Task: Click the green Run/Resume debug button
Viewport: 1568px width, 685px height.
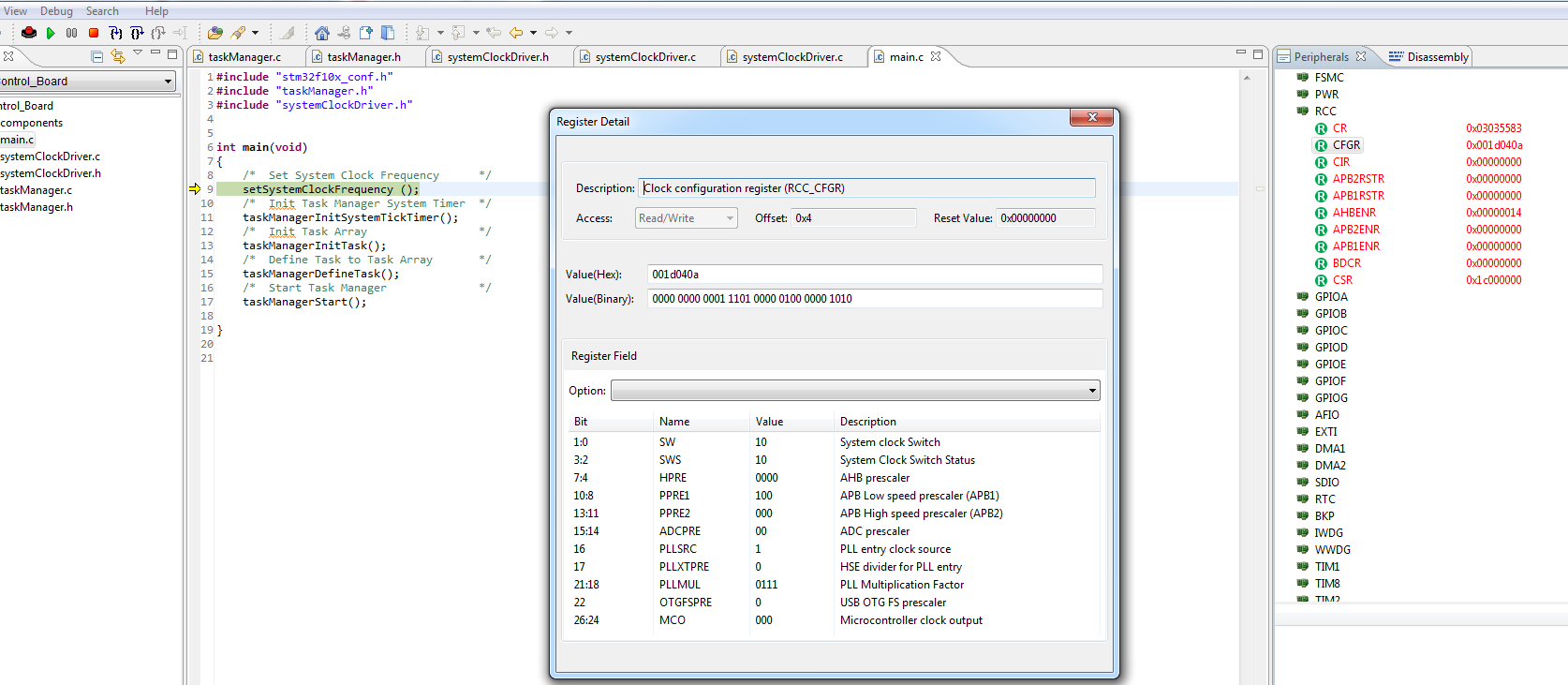Action: 51,33
